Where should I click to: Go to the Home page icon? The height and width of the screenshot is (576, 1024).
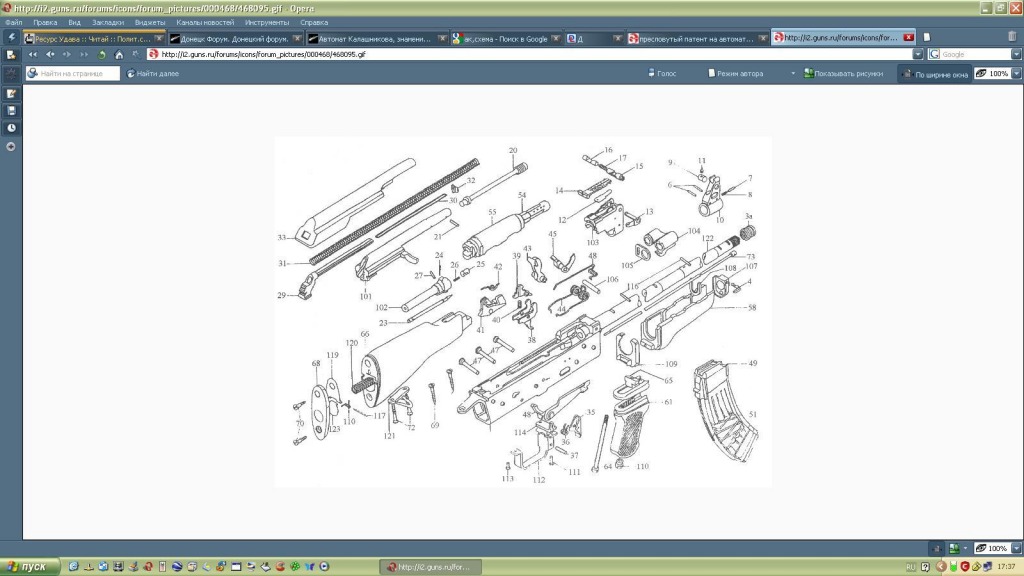(x=119, y=55)
